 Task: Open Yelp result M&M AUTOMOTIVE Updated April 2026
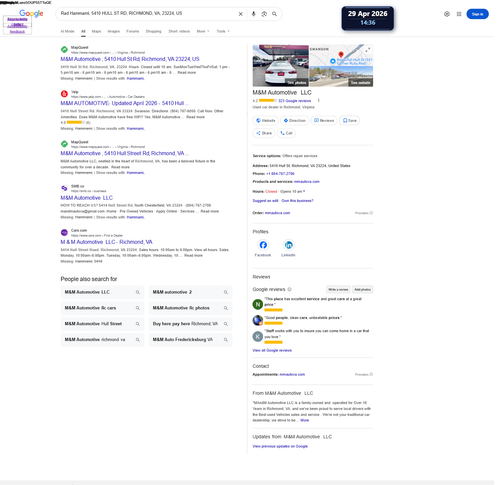click(124, 103)
